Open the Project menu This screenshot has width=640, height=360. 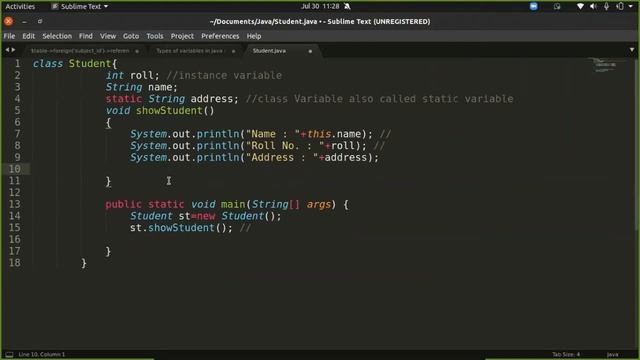[182, 36]
